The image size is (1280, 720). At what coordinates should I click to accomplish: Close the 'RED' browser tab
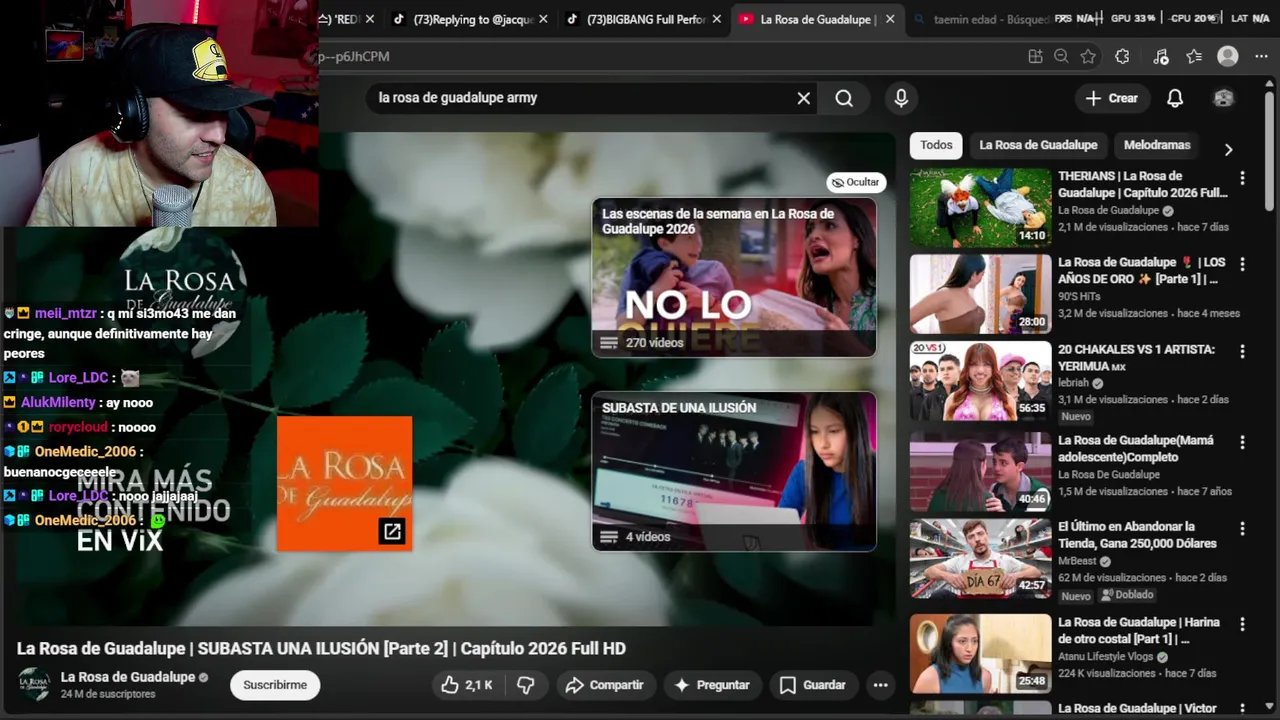click(x=370, y=19)
